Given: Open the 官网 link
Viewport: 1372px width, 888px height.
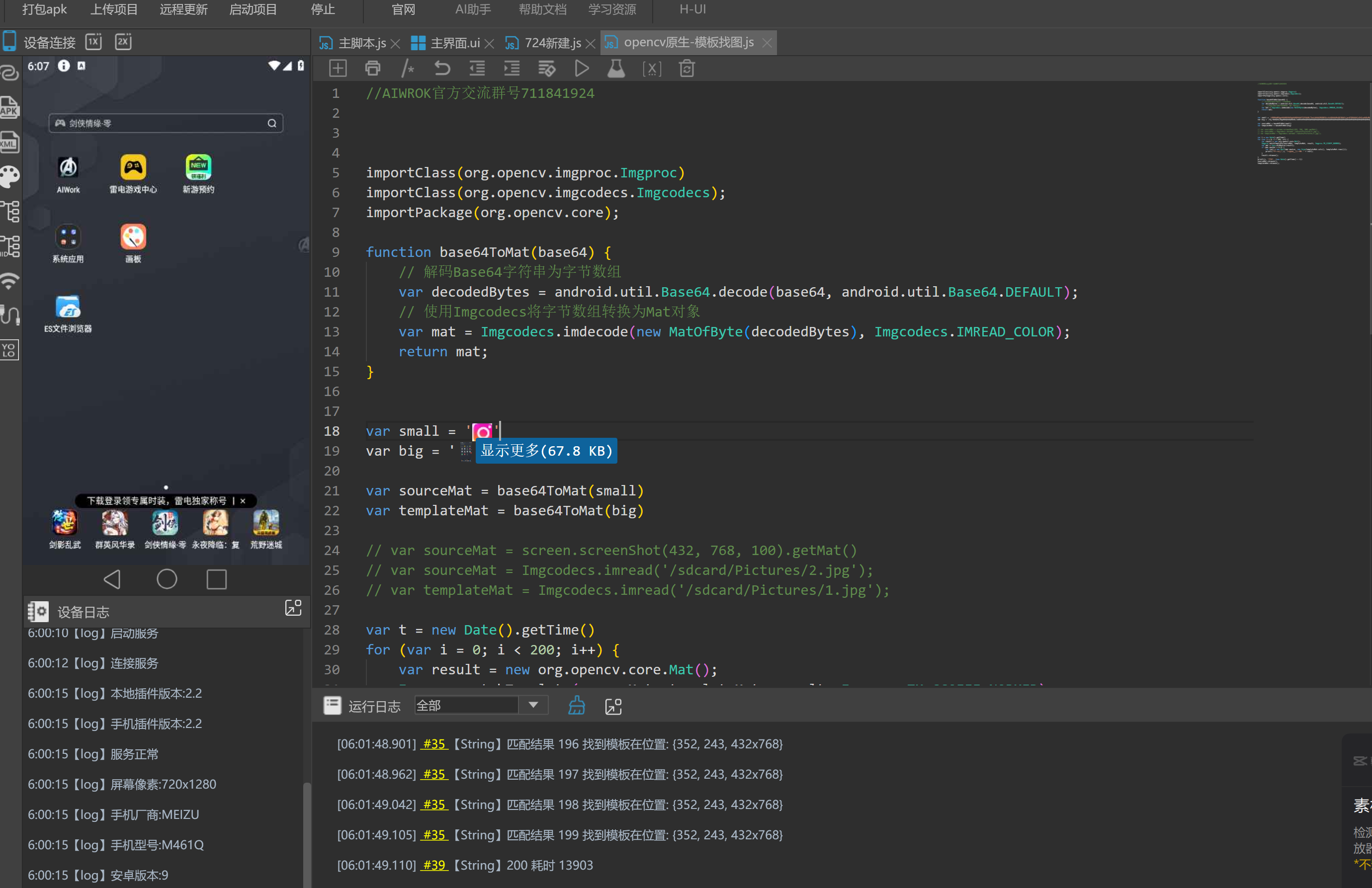Looking at the screenshot, I should [404, 9].
